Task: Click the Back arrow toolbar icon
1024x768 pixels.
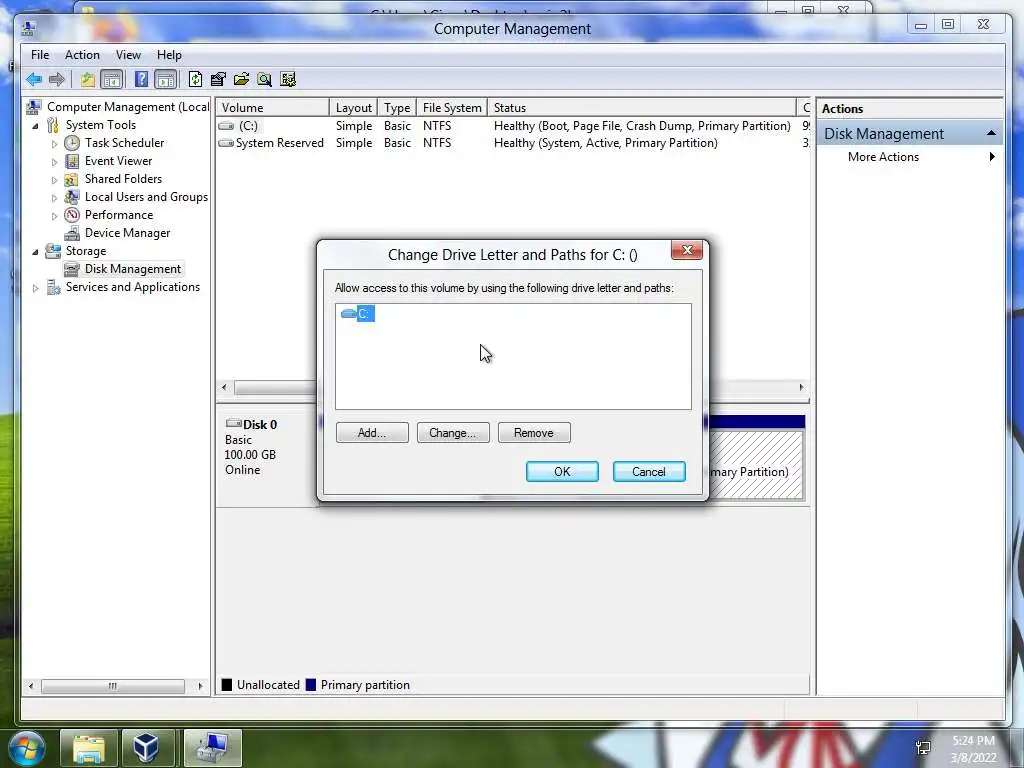Action: click(x=34, y=80)
